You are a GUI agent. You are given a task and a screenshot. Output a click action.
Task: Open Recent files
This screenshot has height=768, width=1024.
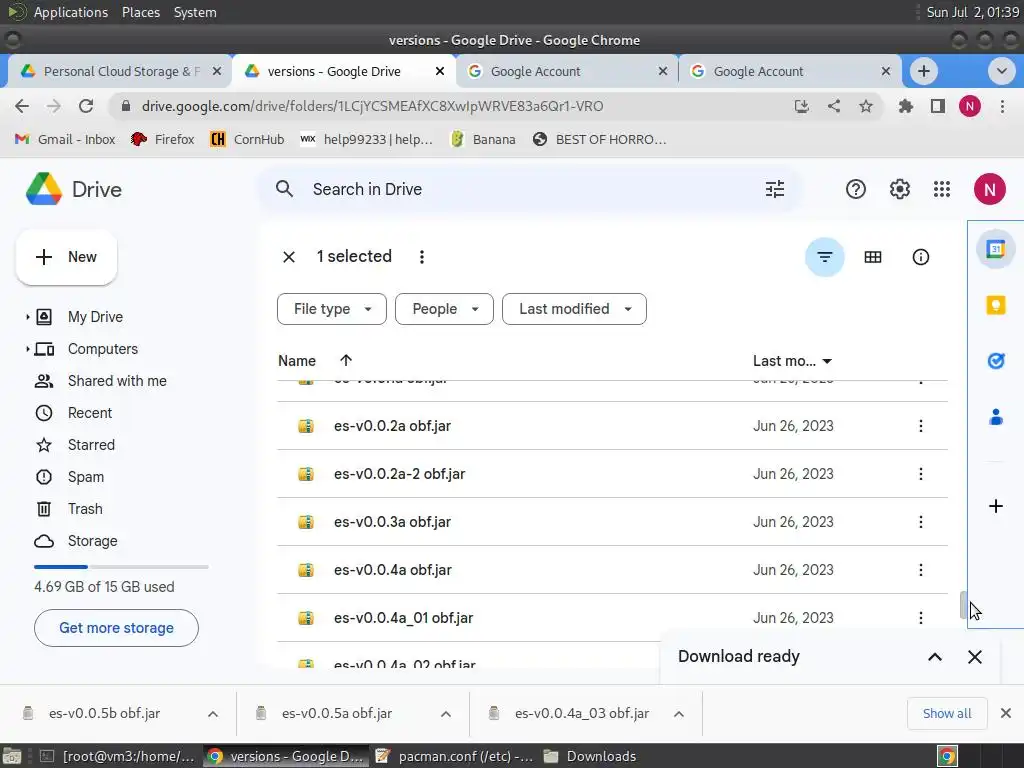89,413
